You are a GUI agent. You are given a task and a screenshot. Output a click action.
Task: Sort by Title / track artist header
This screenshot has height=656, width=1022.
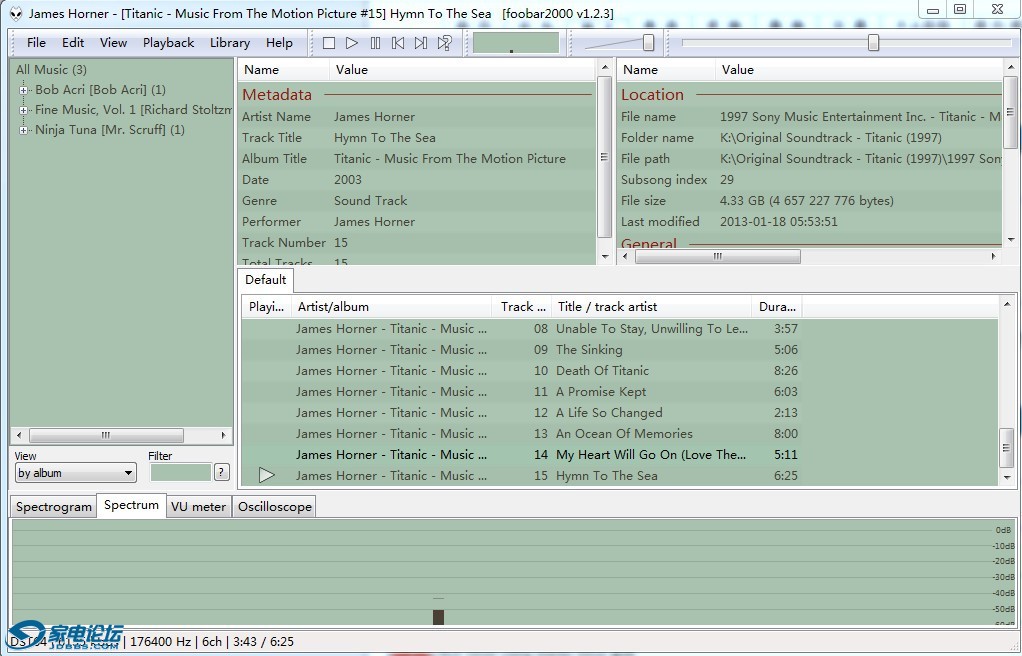point(652,306)
